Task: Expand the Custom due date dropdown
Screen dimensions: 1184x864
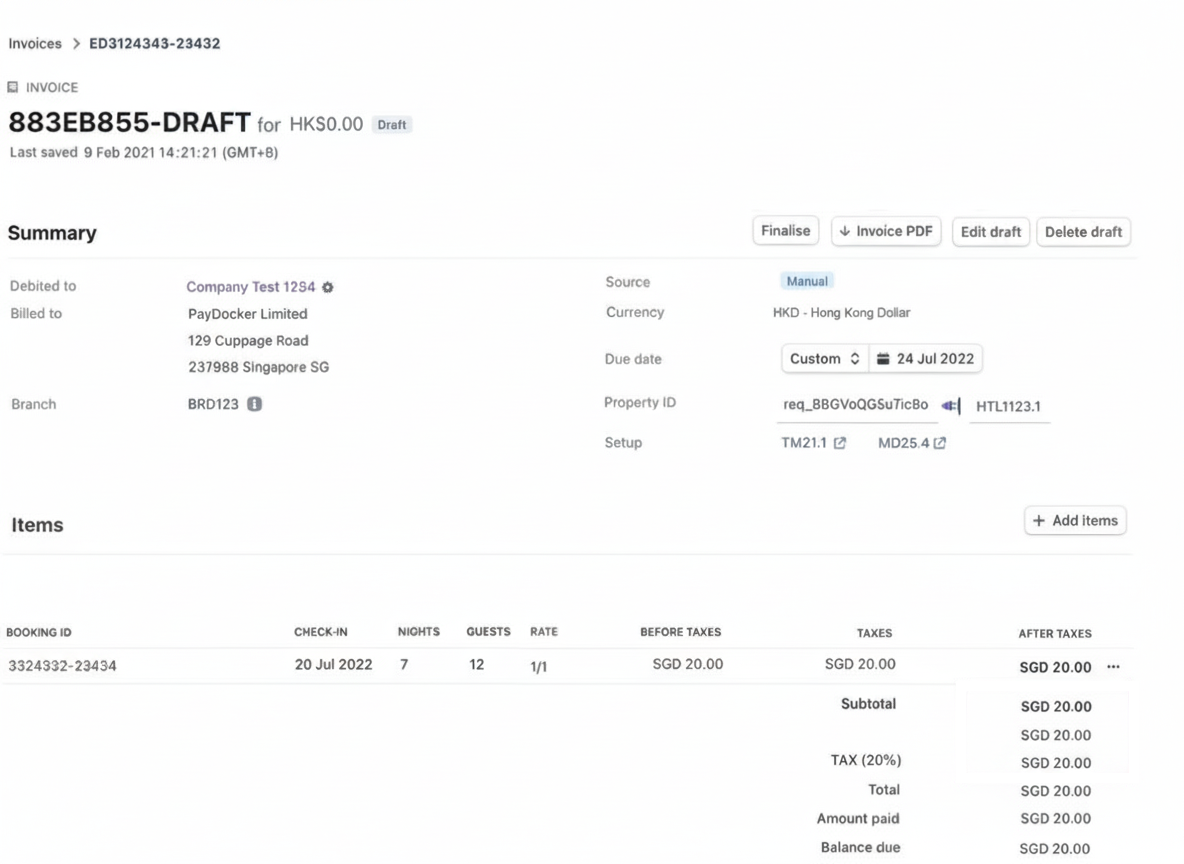Action: [x=824, y=359]
